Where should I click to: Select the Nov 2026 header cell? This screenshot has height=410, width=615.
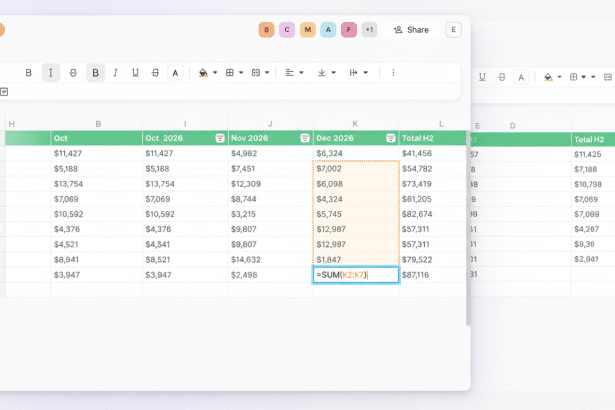click(x=271, y=138)
